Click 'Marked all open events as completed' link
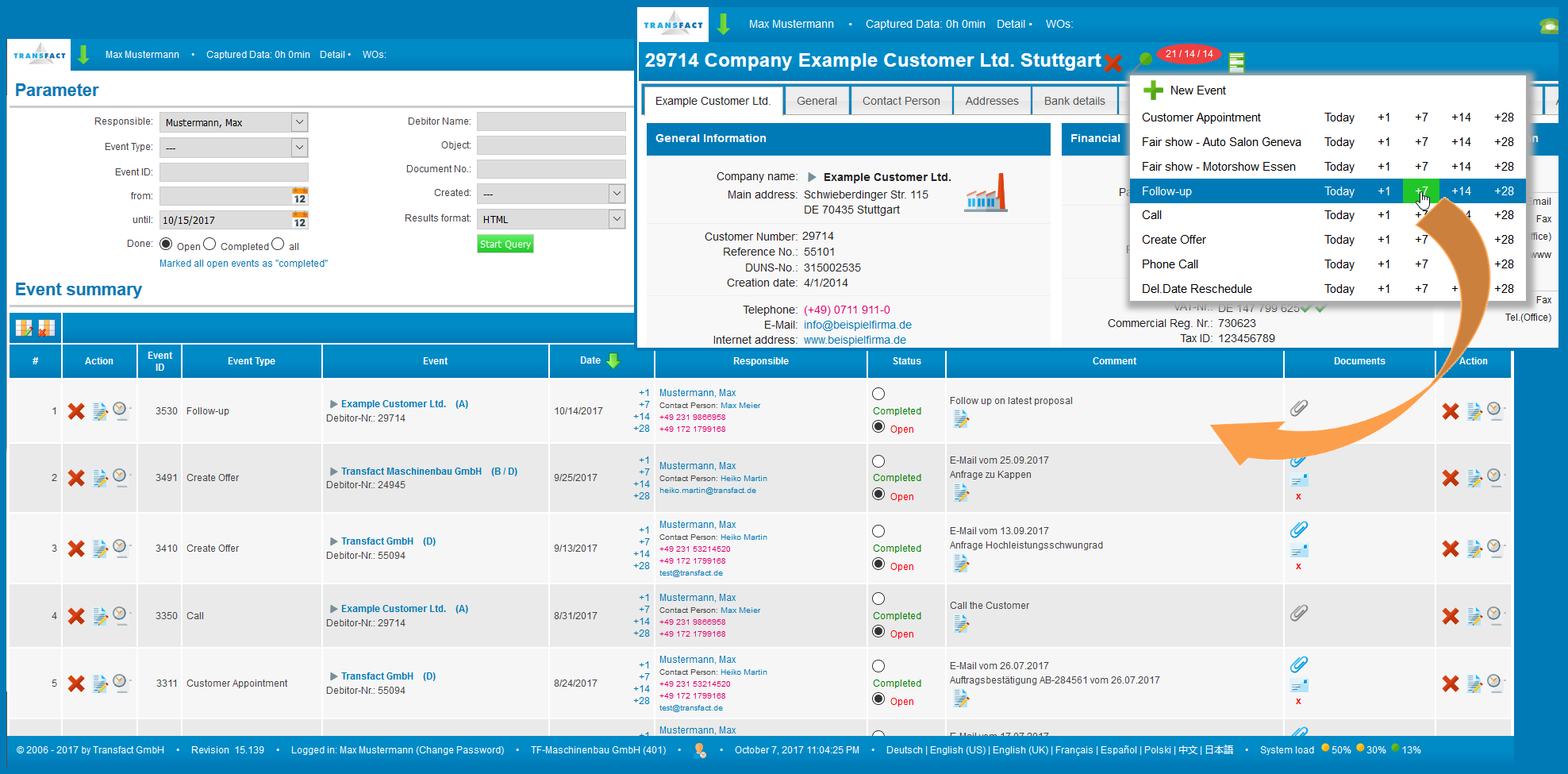This screenshot has width=1568, height=774. pyautogui.click(x=244, y=264)
